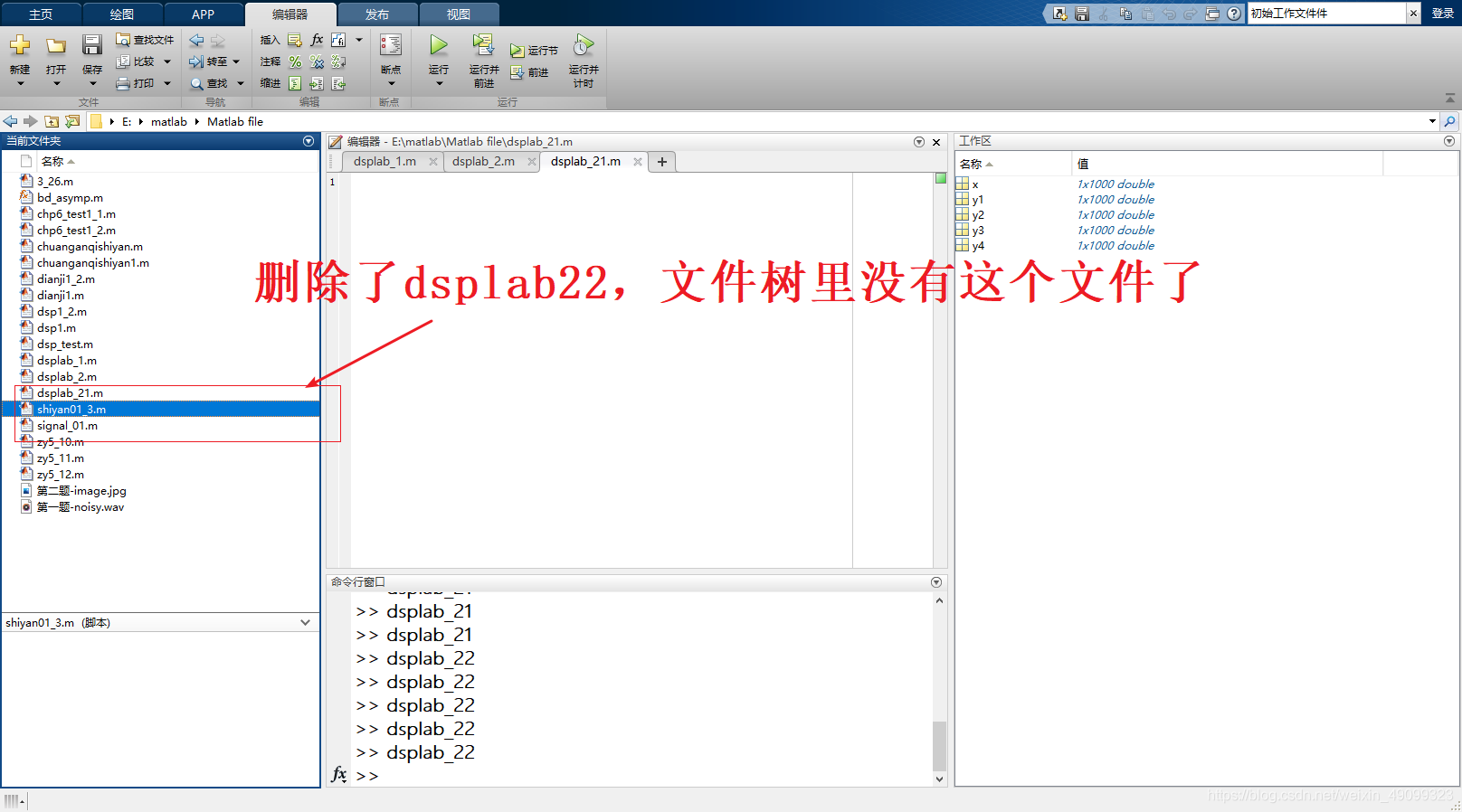The height and width of the screenshot is (812, 1462).
Task: Open the dropdown arrow under 打开
Action: pyautogui.click(x=56, y=84)
